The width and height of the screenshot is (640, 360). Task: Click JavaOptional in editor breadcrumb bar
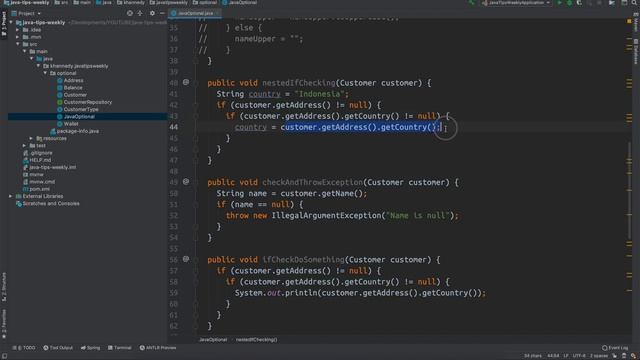click(x=213, y=340)
